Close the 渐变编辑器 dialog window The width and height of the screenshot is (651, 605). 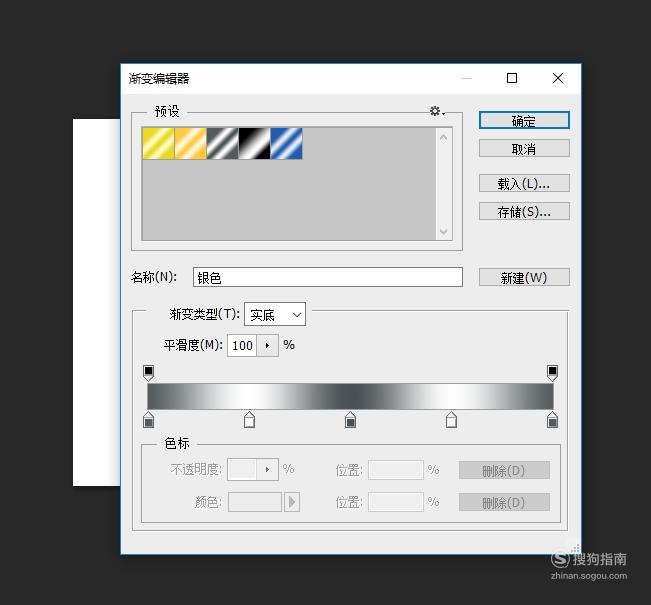click(558, 78)
